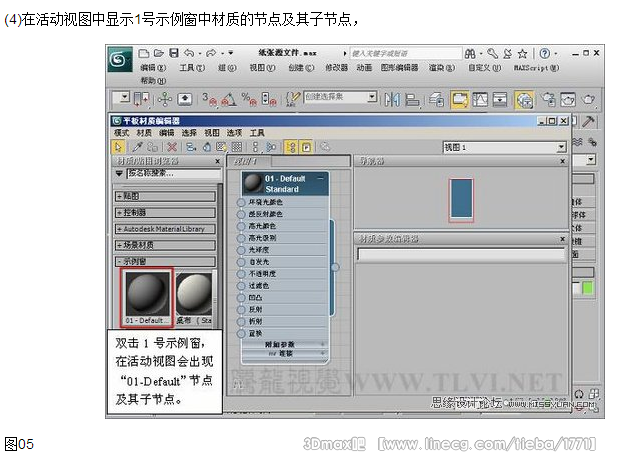The width and height of the screenshot is (625, 461).
Task: Open the highlighted material editor icon in main toolbar
Action: [524, 98]
